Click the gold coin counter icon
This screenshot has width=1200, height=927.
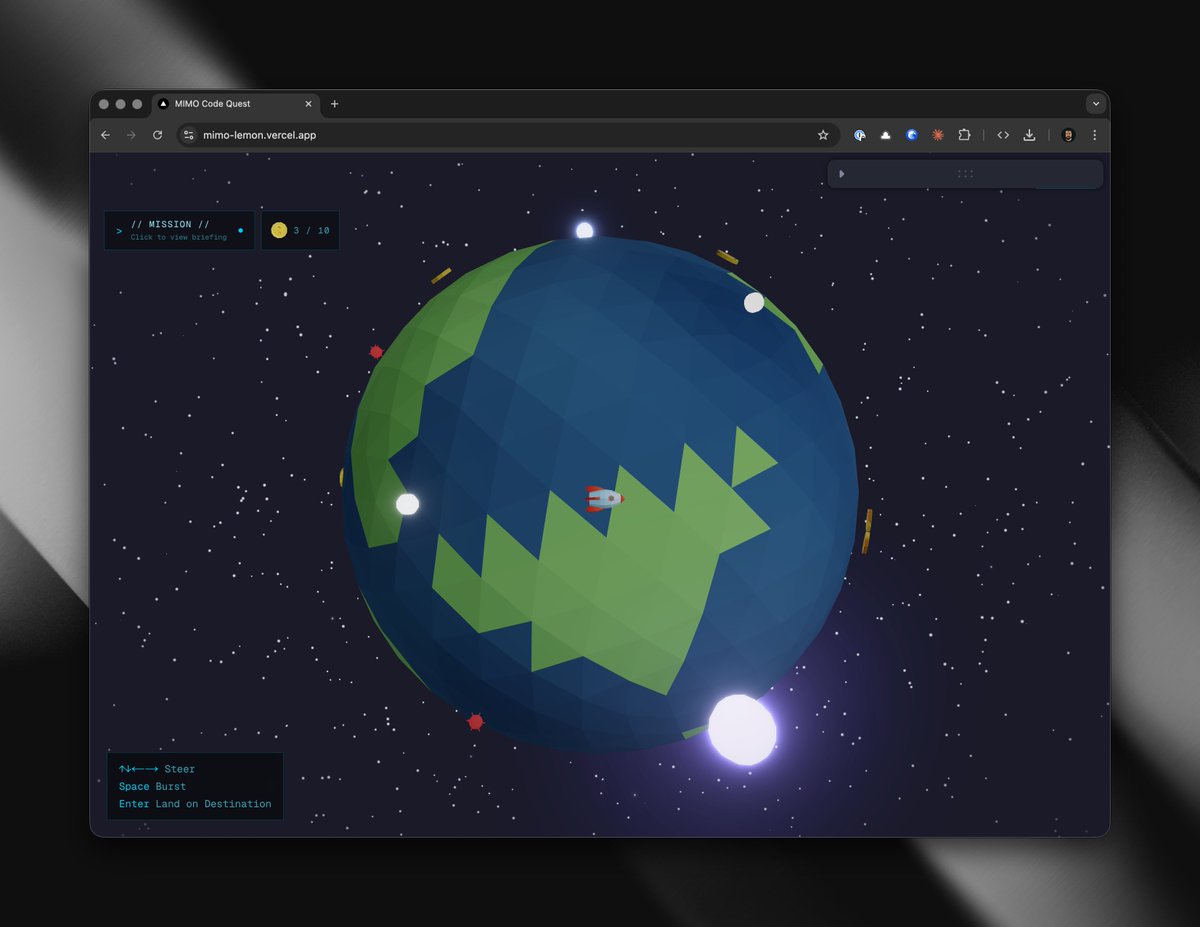click(279, 230)
